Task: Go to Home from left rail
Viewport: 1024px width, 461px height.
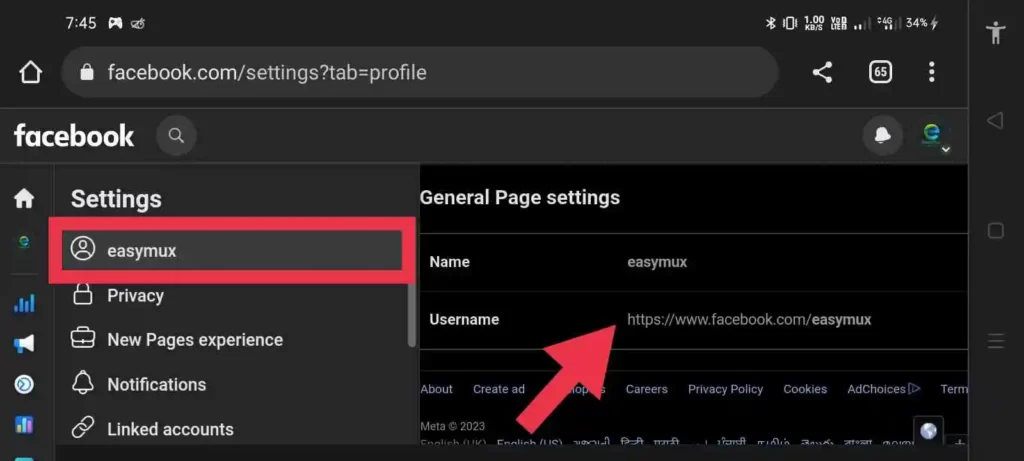Action: click(24, 198)
